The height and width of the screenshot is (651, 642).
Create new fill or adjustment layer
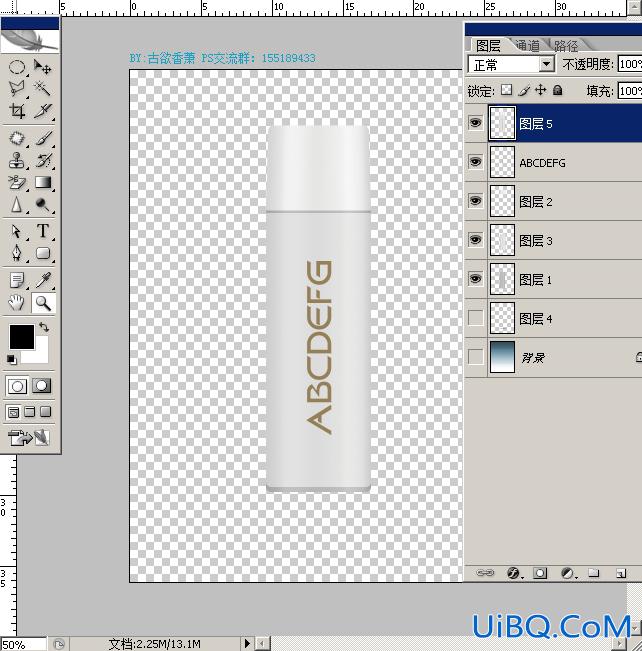[x=568, y=573]
